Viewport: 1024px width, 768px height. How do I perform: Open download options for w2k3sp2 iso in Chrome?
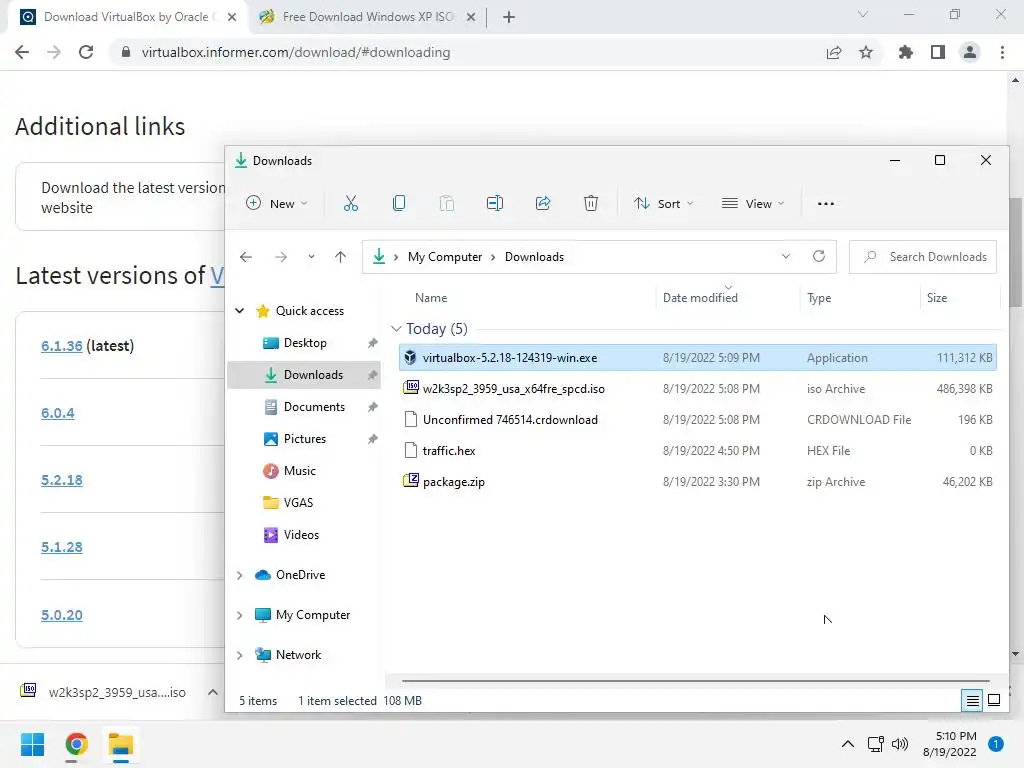[213, 692]
